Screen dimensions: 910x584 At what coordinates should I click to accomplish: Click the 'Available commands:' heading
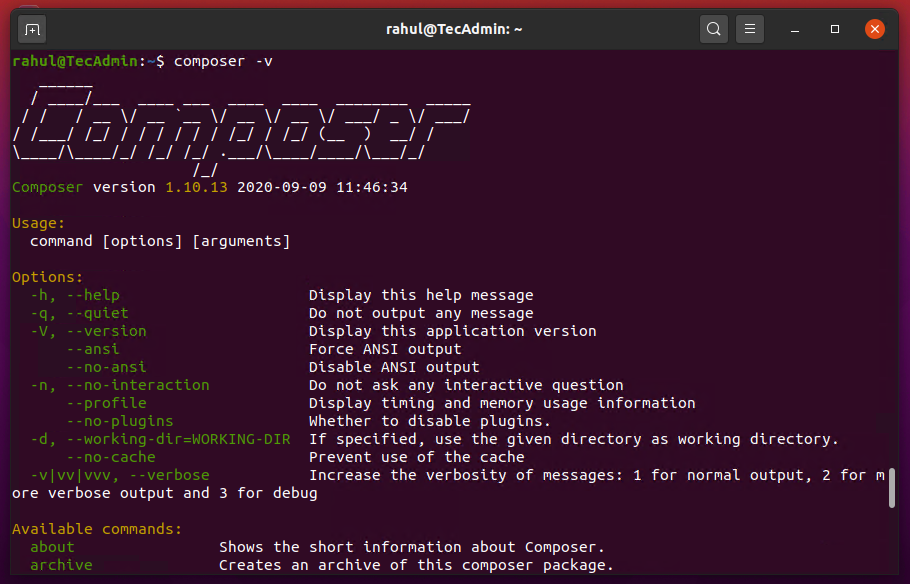97,529
